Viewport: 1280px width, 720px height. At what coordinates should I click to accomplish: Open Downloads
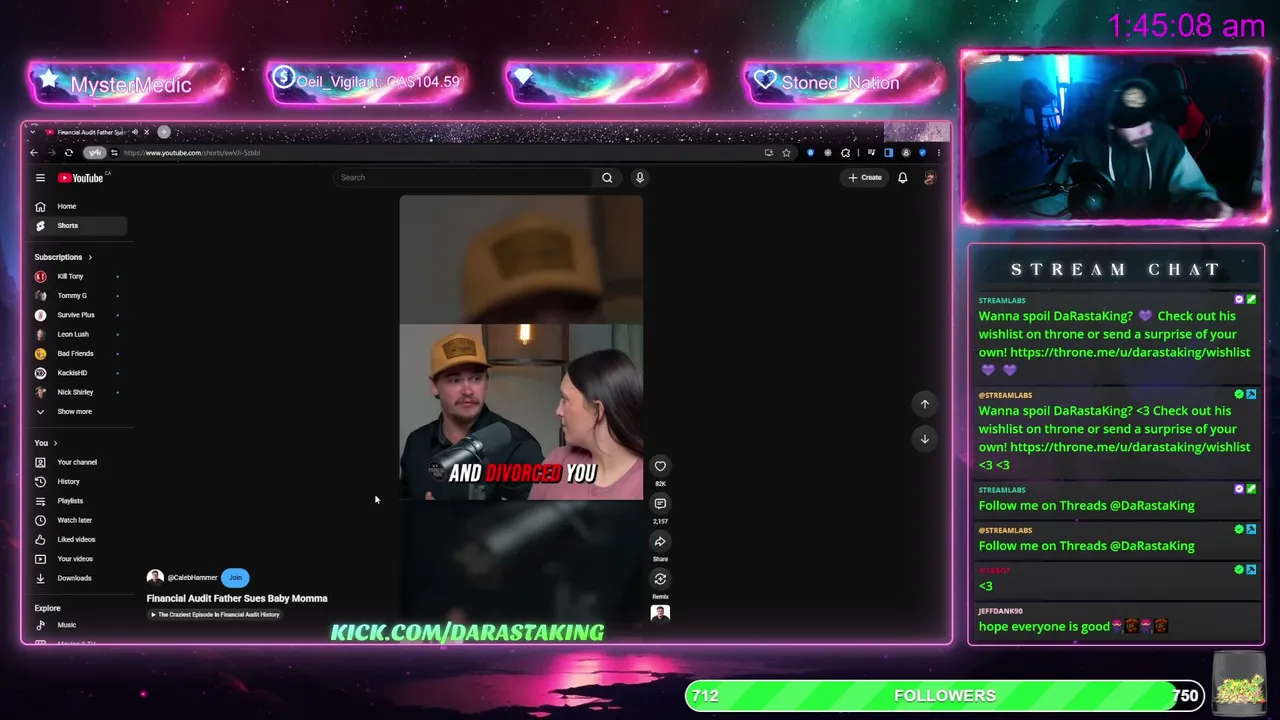[77, 578]
